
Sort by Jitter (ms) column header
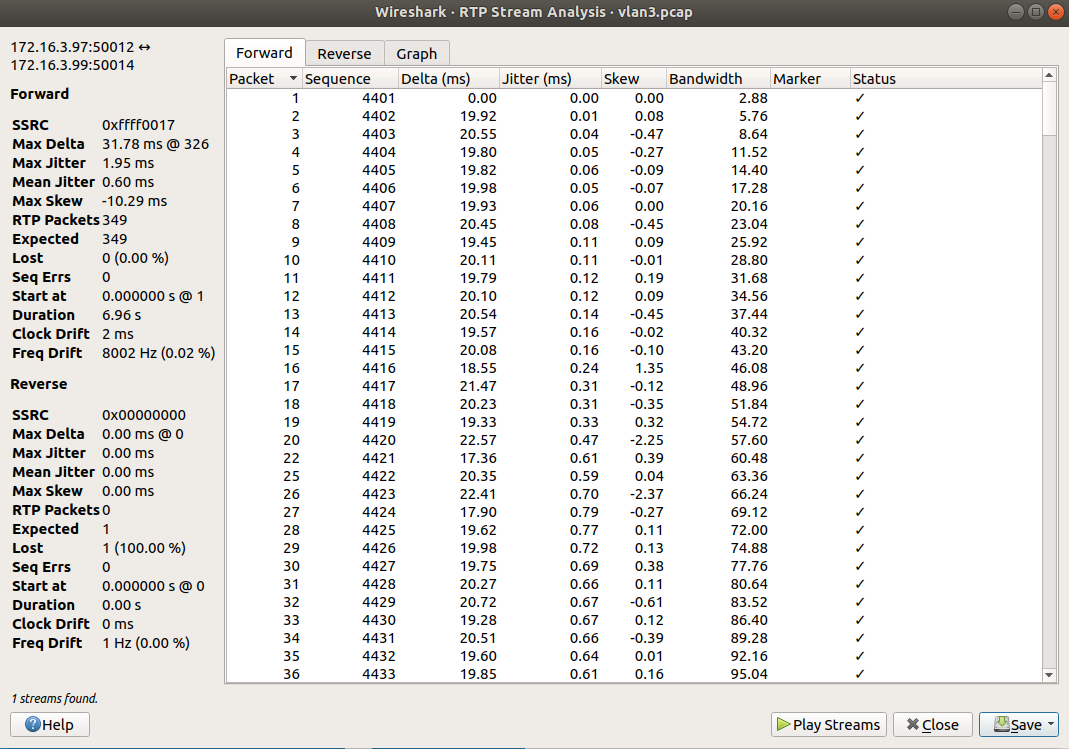point(549,78)
